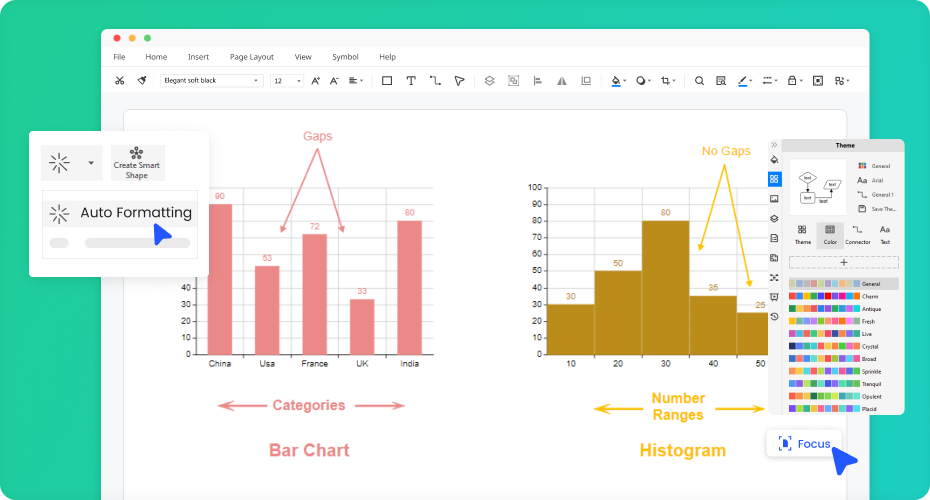Open the Symbol menu

click(x=345, y=57)
